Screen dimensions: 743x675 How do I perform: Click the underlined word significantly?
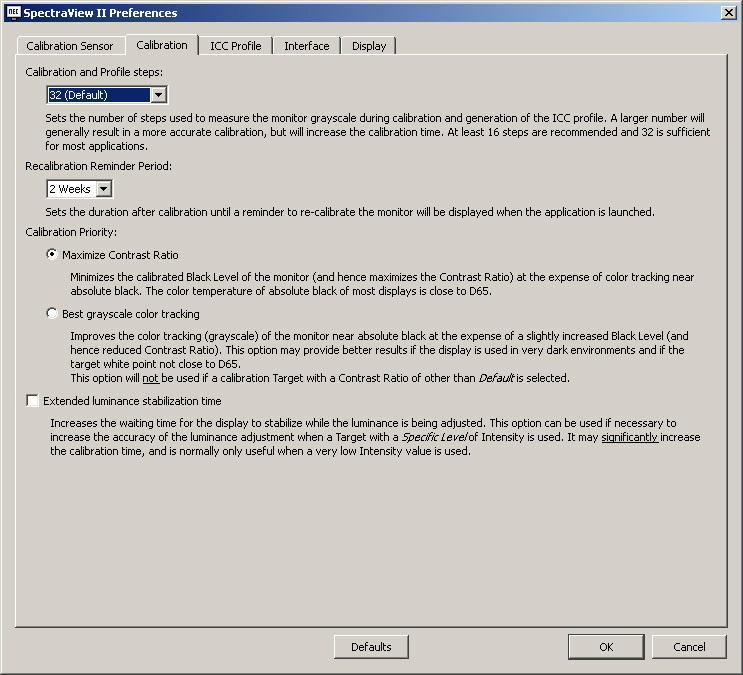click(x=629, y=437)
